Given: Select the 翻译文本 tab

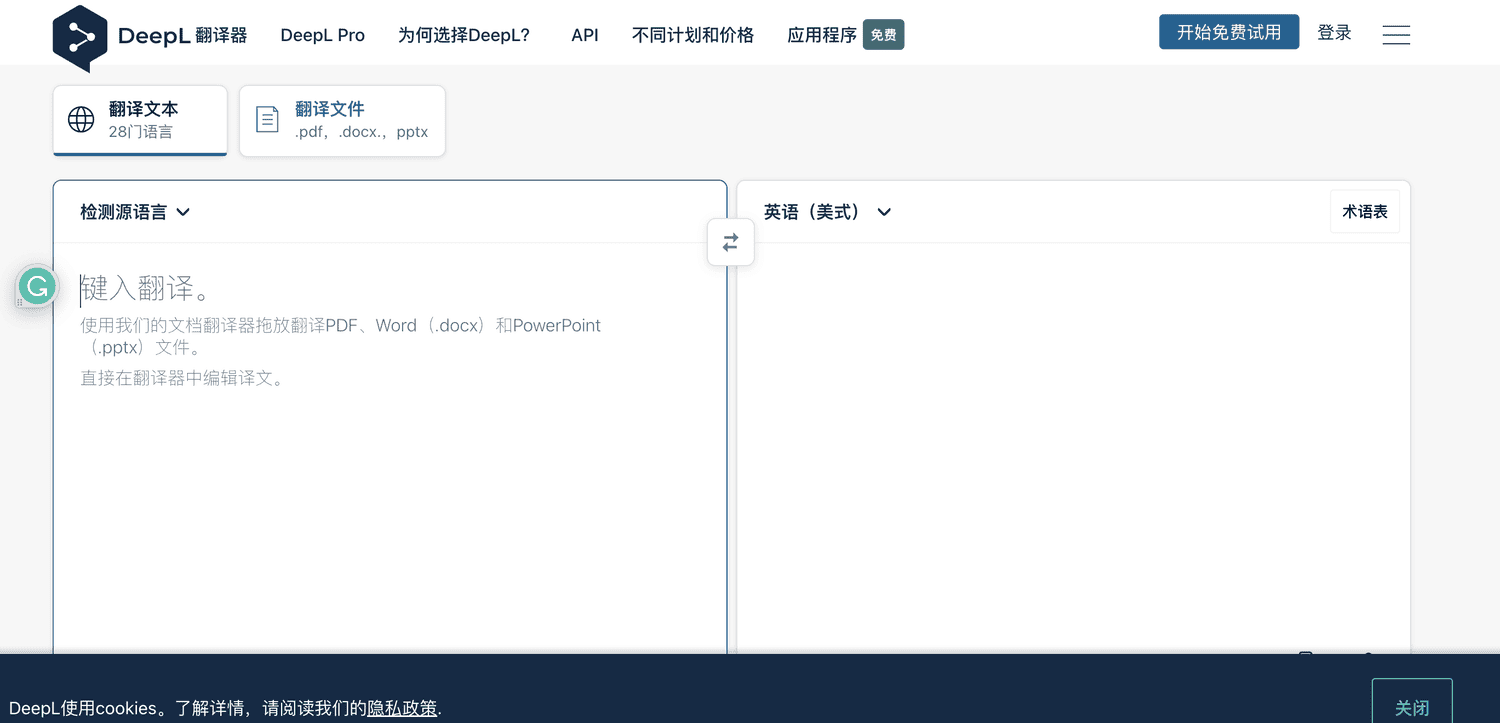Looking at the screenshot, I should (x=140, y=120).
